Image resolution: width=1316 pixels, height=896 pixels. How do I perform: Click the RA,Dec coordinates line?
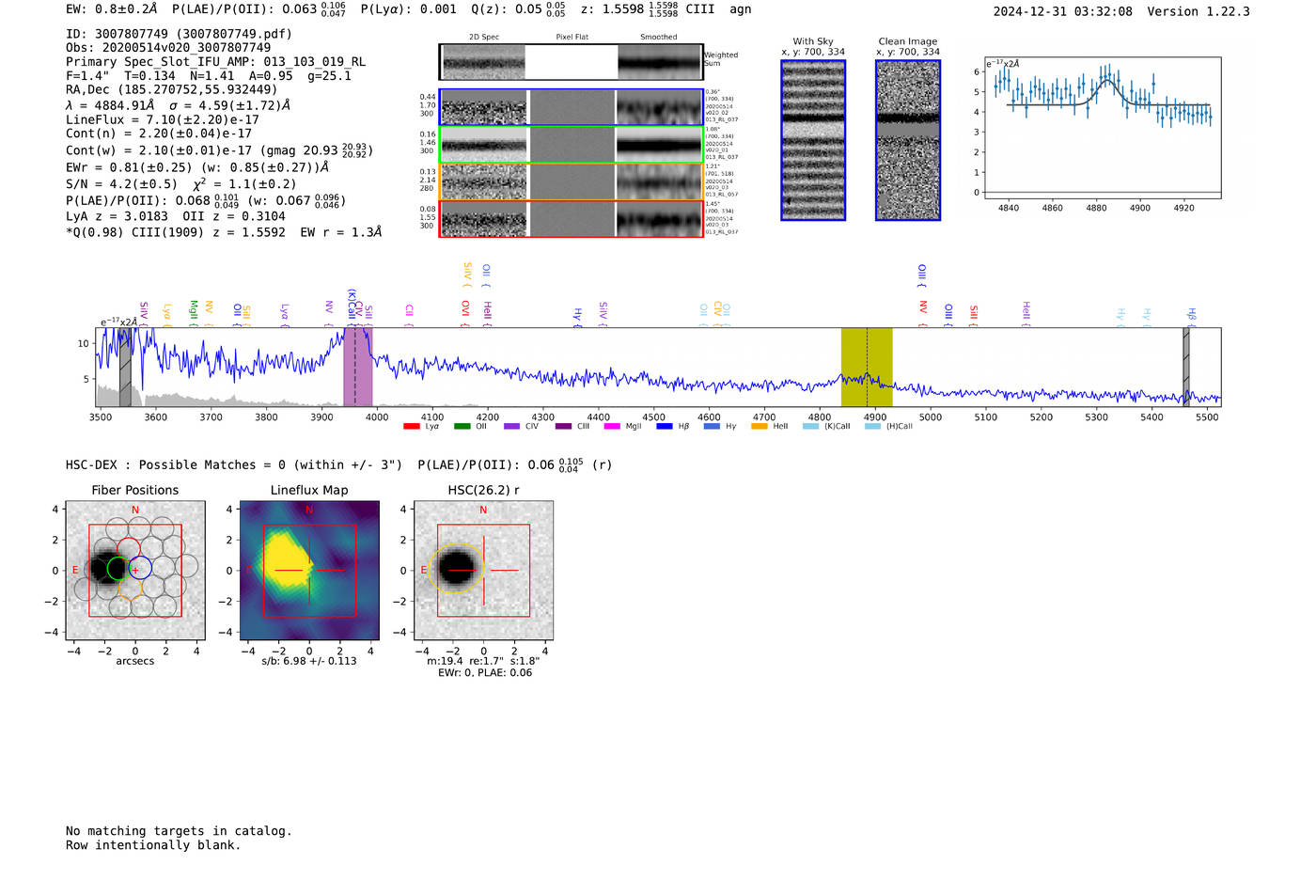click(x=171, y=90)
